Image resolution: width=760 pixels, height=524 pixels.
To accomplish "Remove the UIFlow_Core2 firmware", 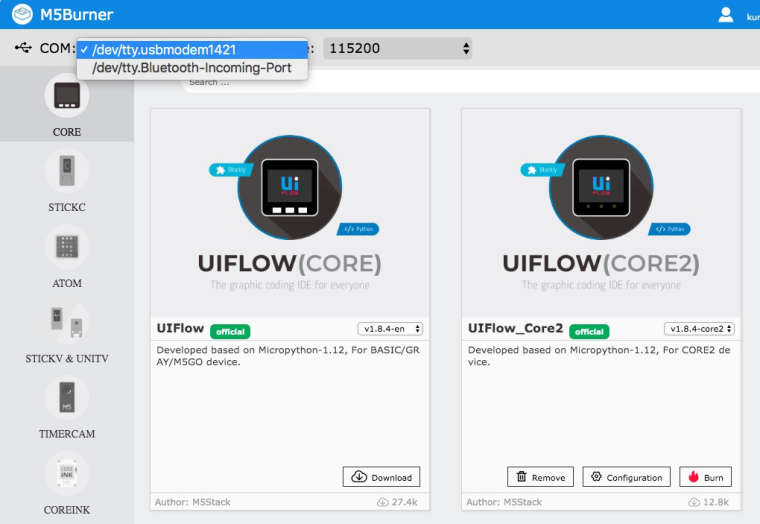I will (x=540, y=477).
